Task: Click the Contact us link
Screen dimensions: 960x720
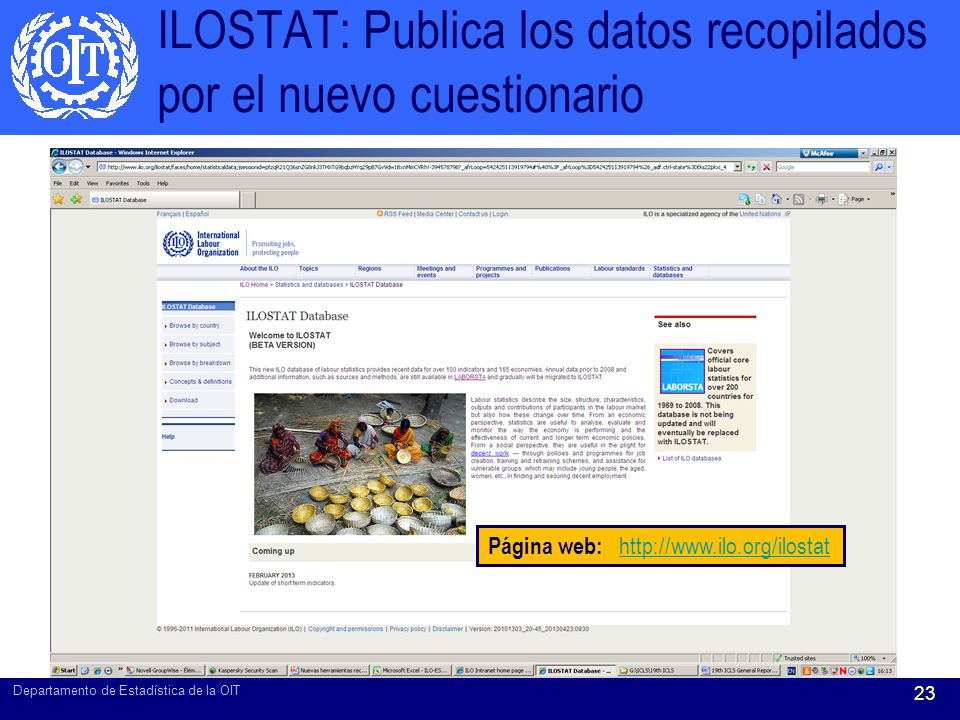Action: pyautogui.click(x=473, y=214)
